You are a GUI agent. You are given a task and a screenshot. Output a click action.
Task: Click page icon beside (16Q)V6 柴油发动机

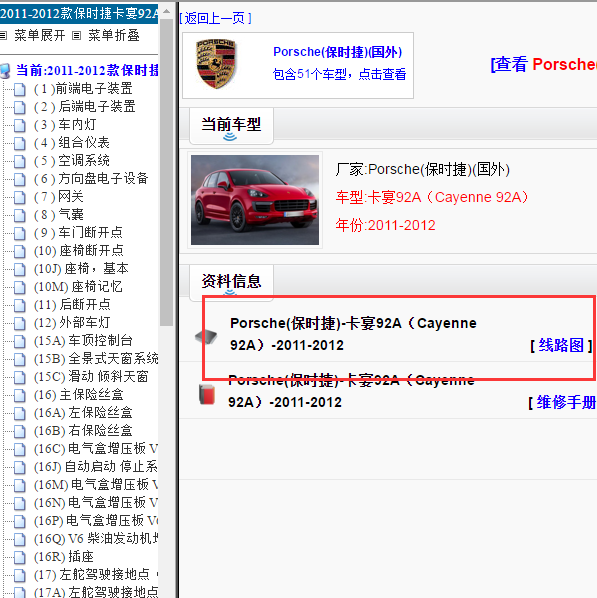[19, 539]
